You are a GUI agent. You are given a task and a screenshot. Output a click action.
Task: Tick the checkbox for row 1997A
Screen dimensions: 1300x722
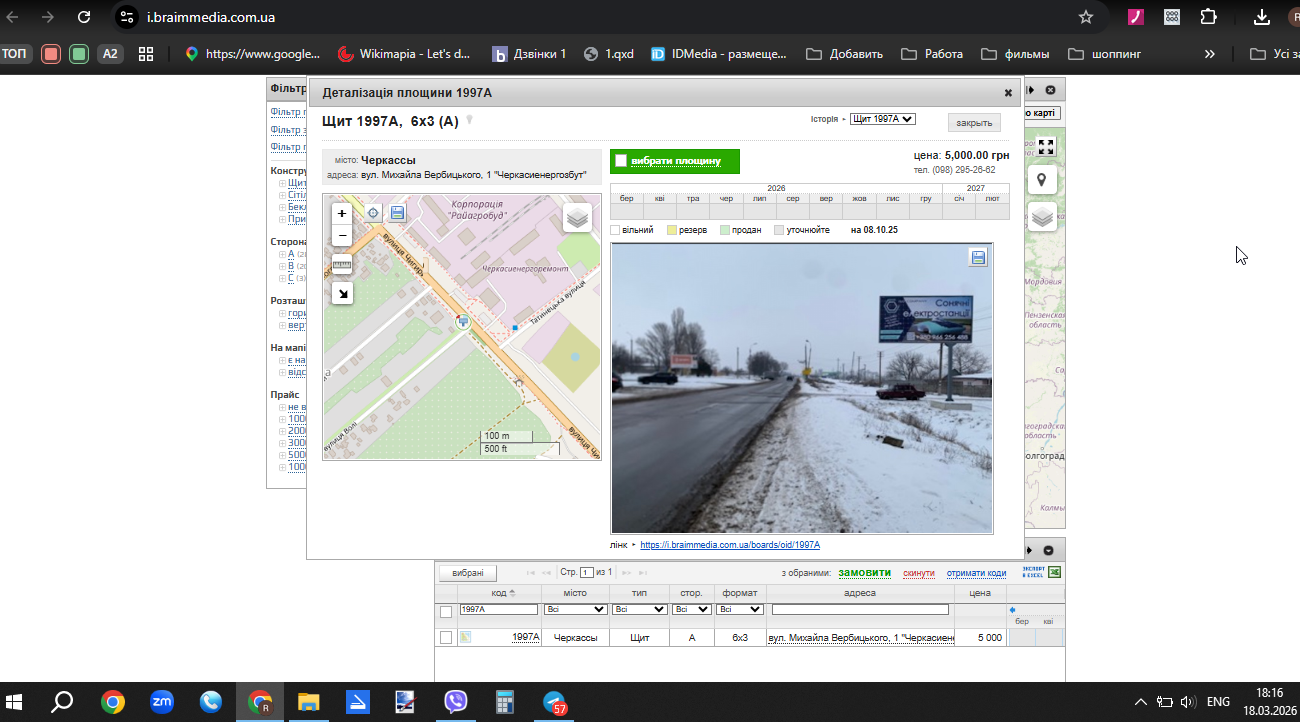pyautogui.click(x=446, y=637)
